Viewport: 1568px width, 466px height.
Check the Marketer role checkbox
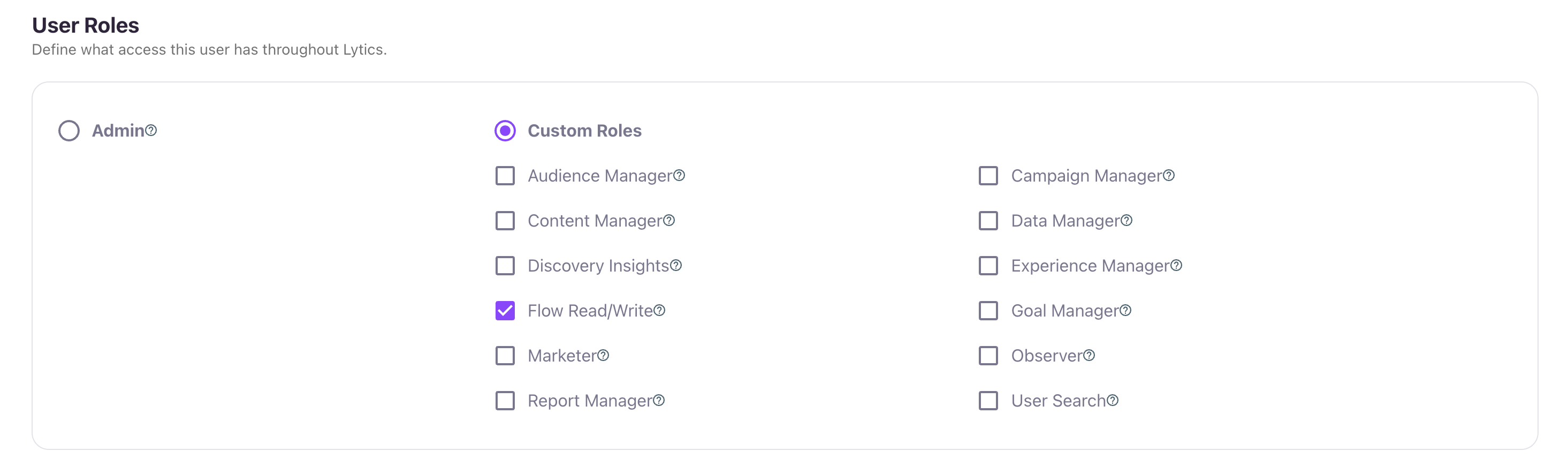click(505, 356)
